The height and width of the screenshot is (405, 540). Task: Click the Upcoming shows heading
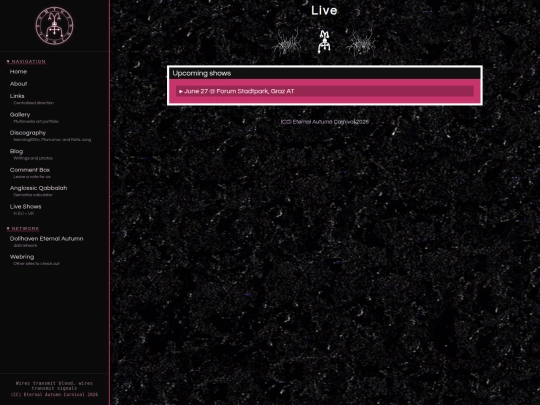[x=202, y=73]
